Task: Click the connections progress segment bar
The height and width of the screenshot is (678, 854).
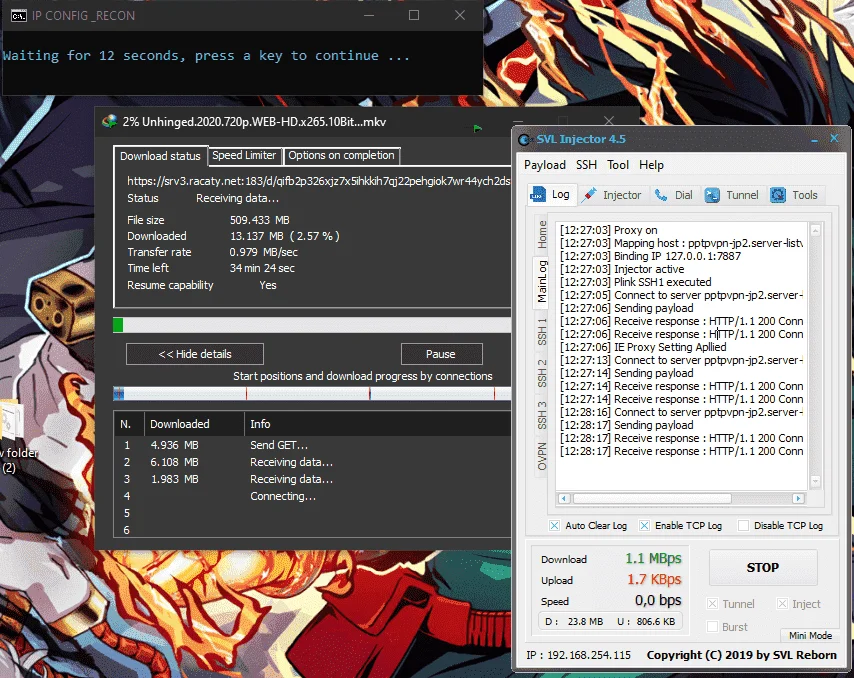Action: click(312, 394)
